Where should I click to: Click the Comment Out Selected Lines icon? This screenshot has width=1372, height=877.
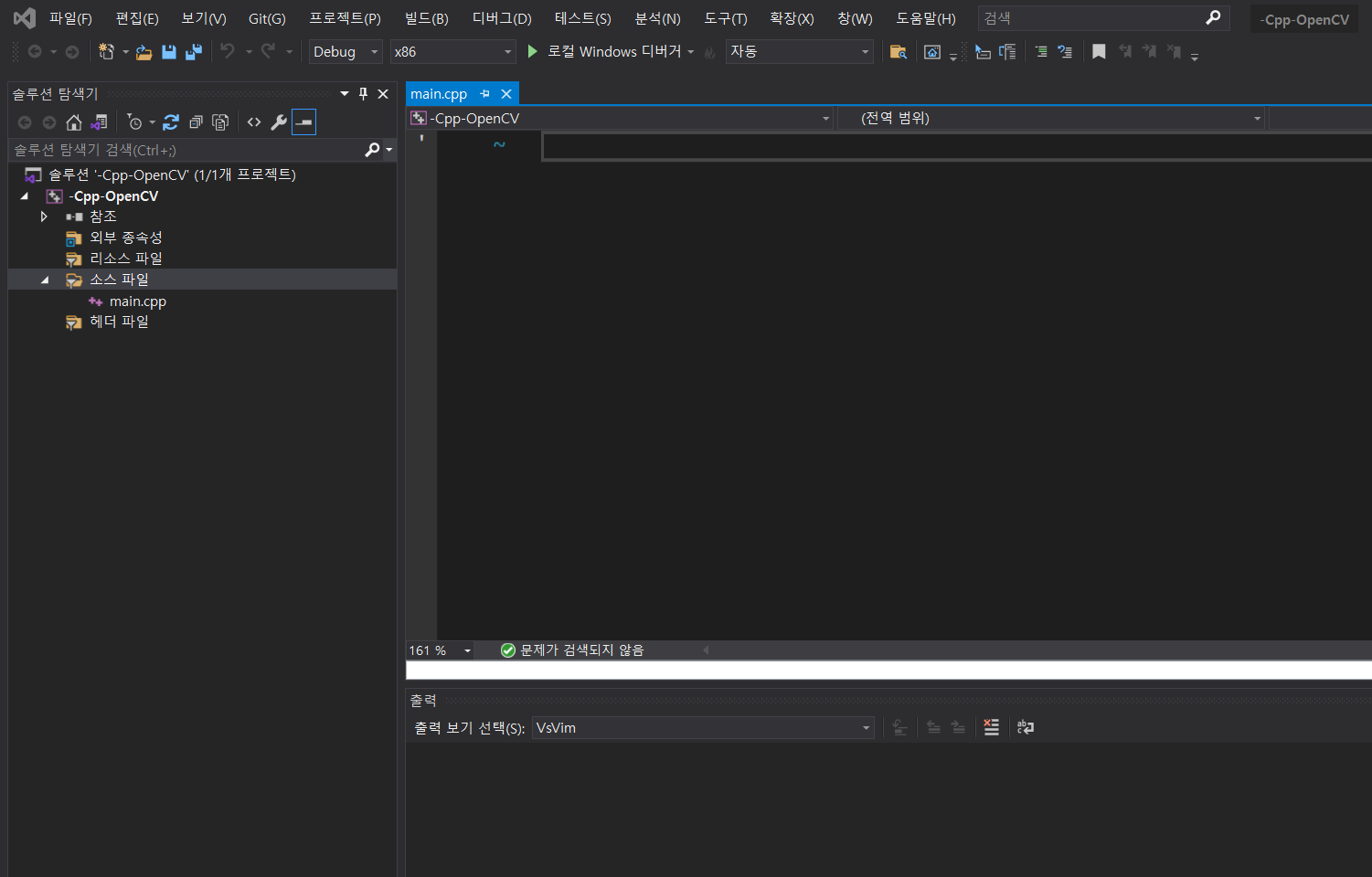click(x=1041, y=52)
